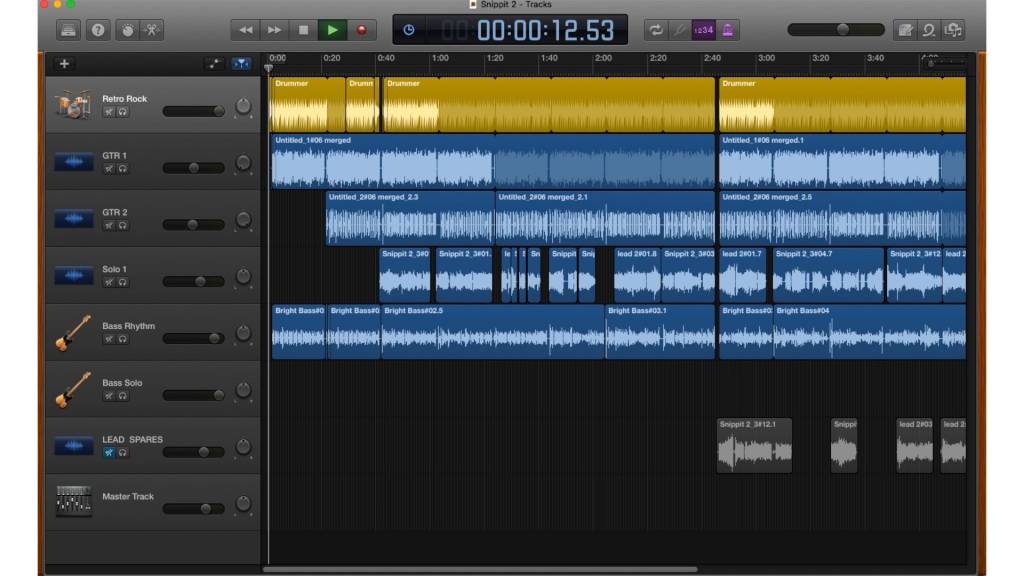1024x576 pixels.
Task: Click the Retro Rock pan knob
Action: (x=243, y=106)
